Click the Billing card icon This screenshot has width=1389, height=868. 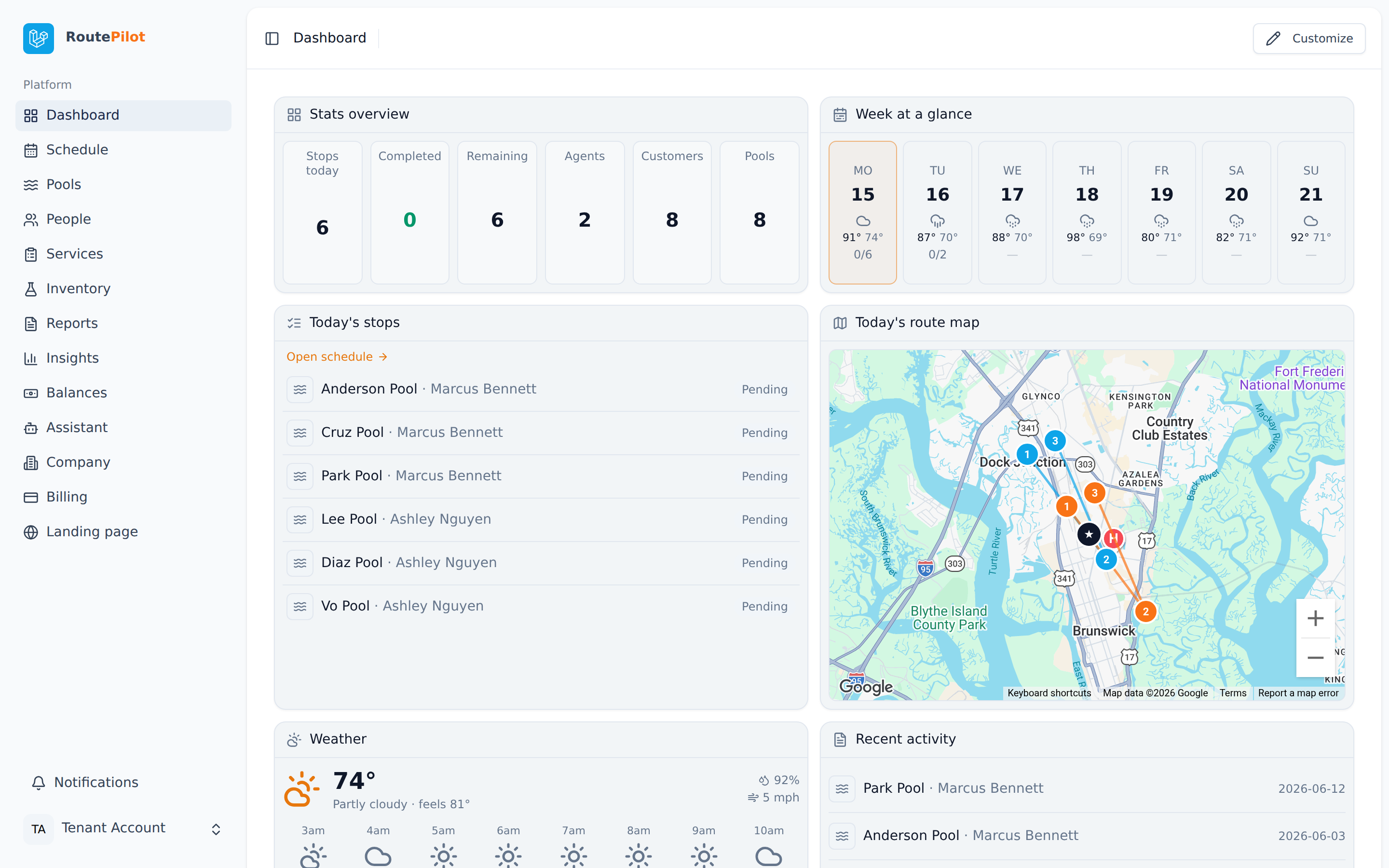31,497
